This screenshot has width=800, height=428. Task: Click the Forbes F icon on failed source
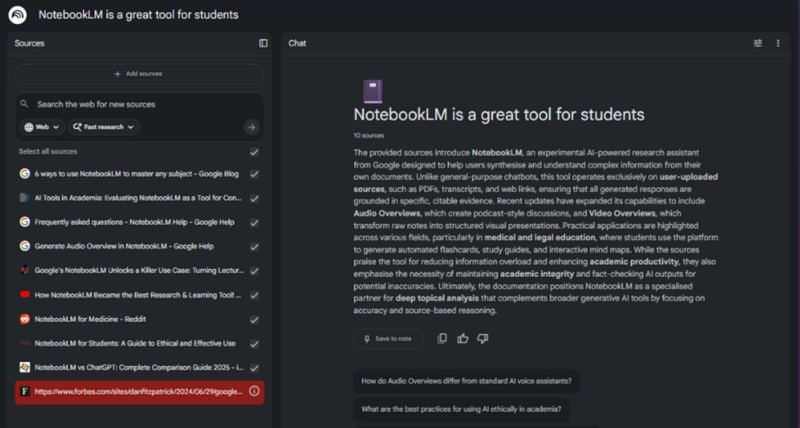(x=24, y=391)
